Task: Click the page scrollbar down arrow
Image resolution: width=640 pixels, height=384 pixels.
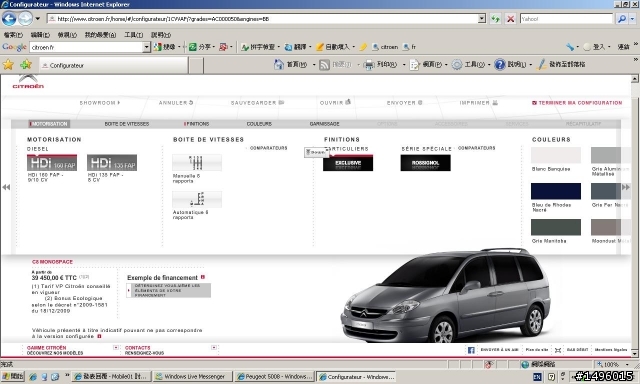Action: tap(635, 353)
